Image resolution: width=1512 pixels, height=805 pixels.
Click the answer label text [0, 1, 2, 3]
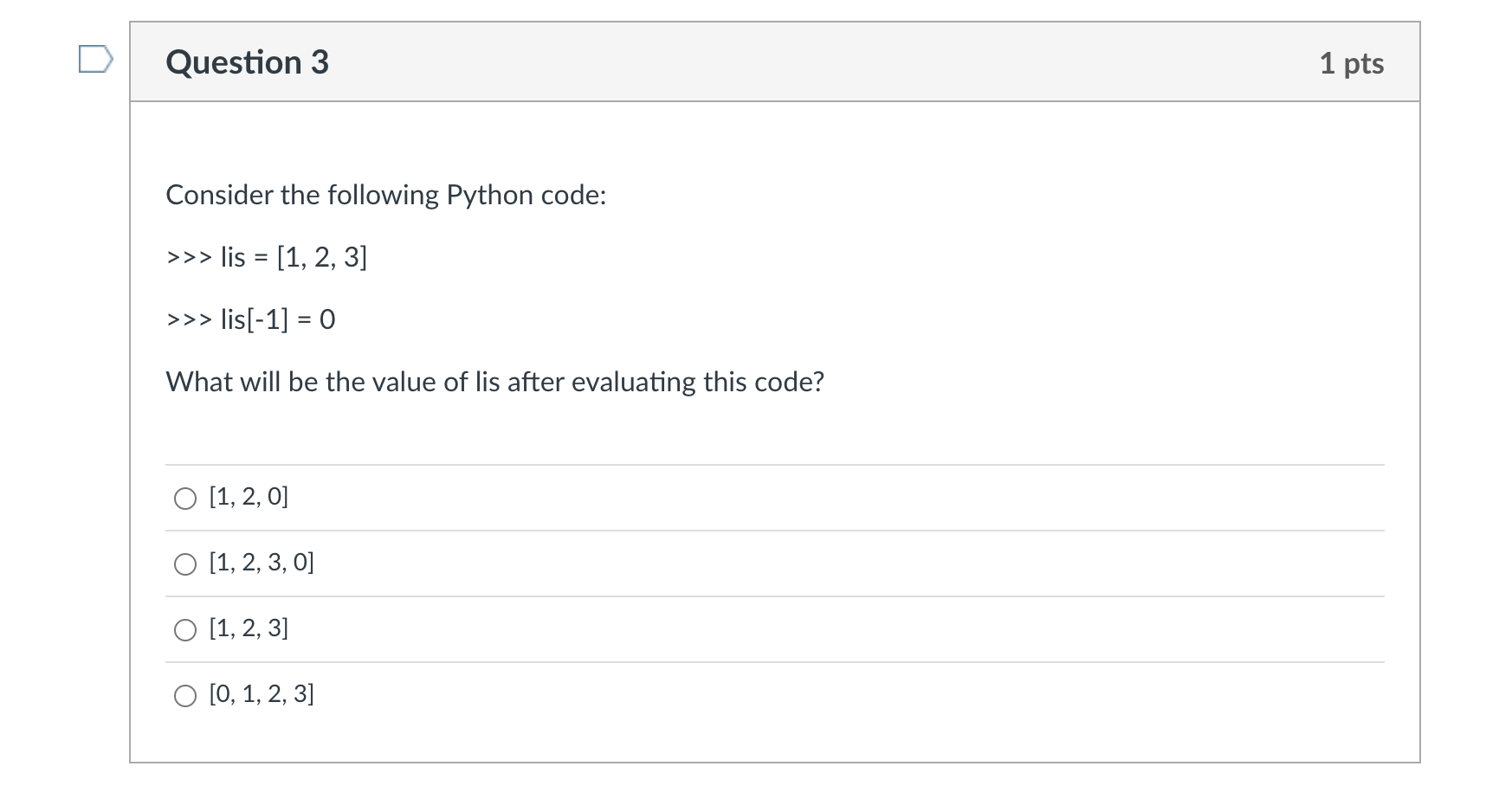pyautogui.click(x=262, y=694)
